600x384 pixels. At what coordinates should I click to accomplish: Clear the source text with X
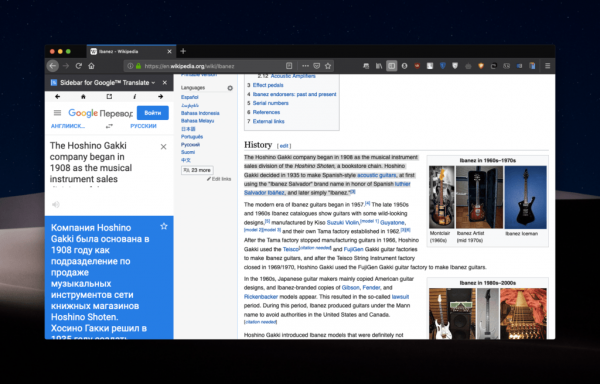(163, 147)
